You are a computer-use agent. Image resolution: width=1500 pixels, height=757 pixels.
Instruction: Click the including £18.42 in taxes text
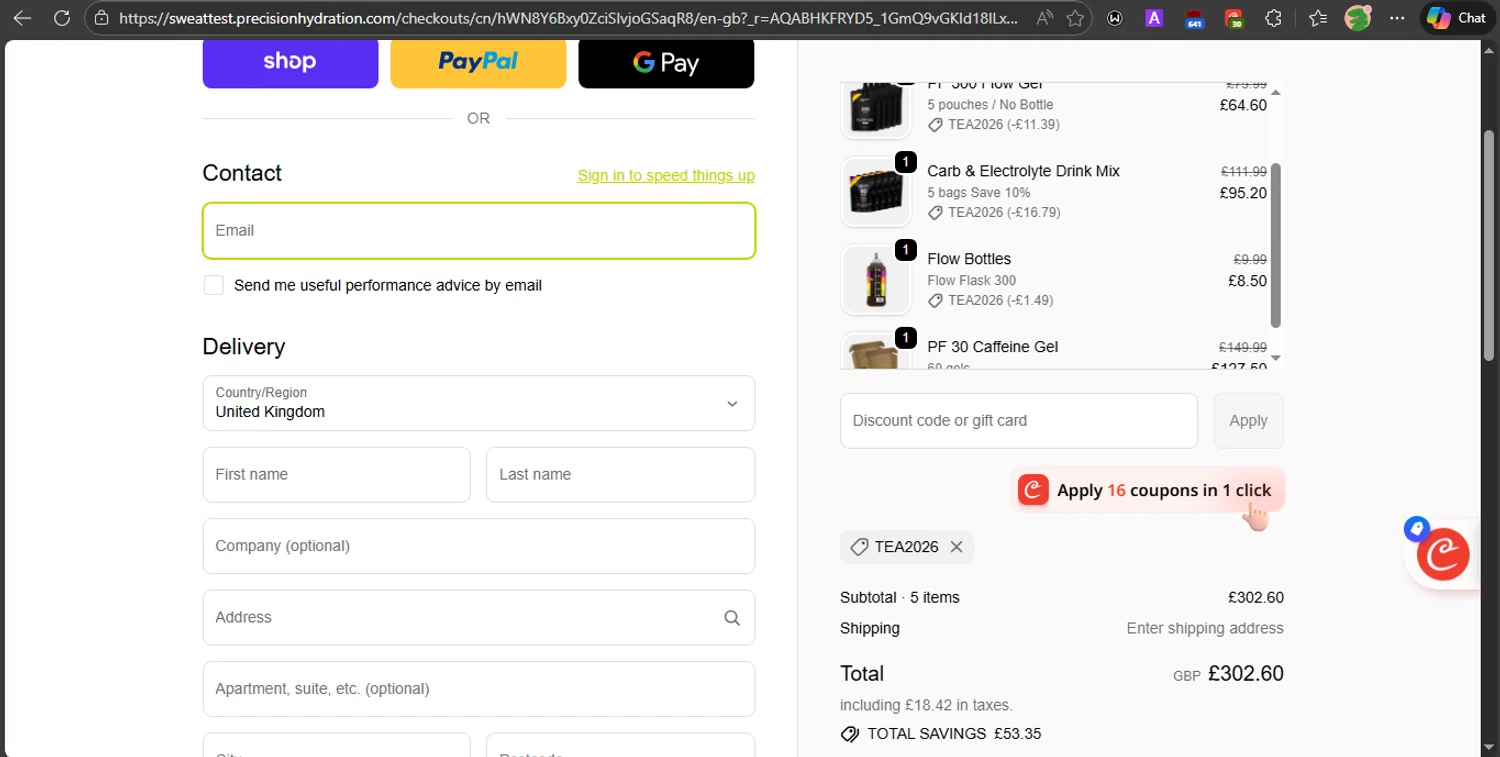coord(926,705)
